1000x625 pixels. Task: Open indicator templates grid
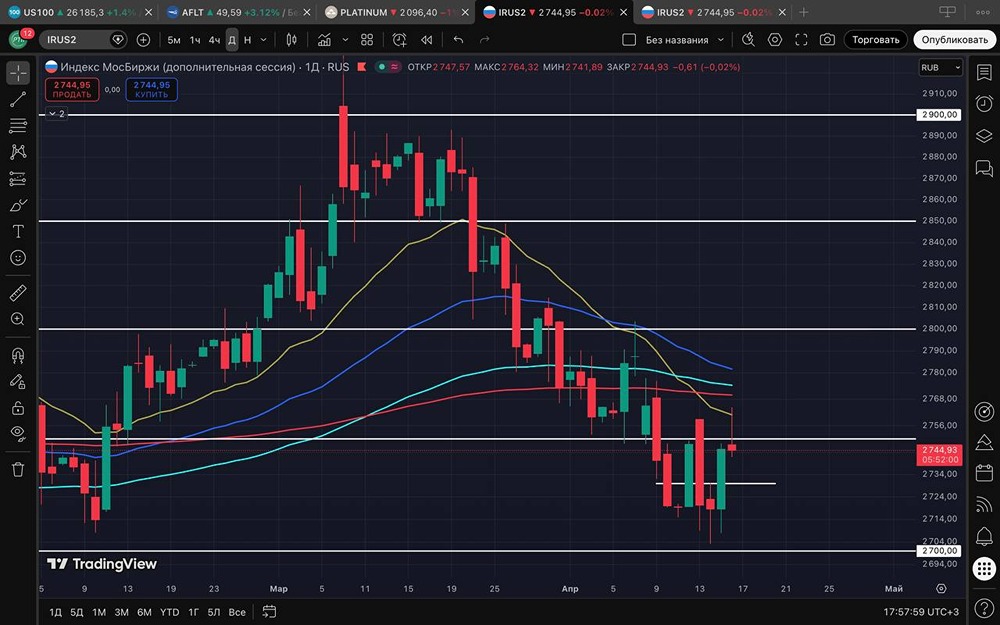point(367,40)
